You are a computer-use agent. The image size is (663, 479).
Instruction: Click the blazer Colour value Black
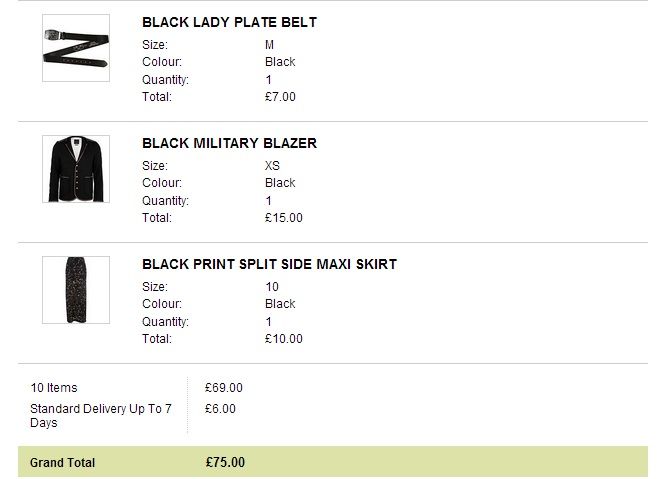click(280, 183)
